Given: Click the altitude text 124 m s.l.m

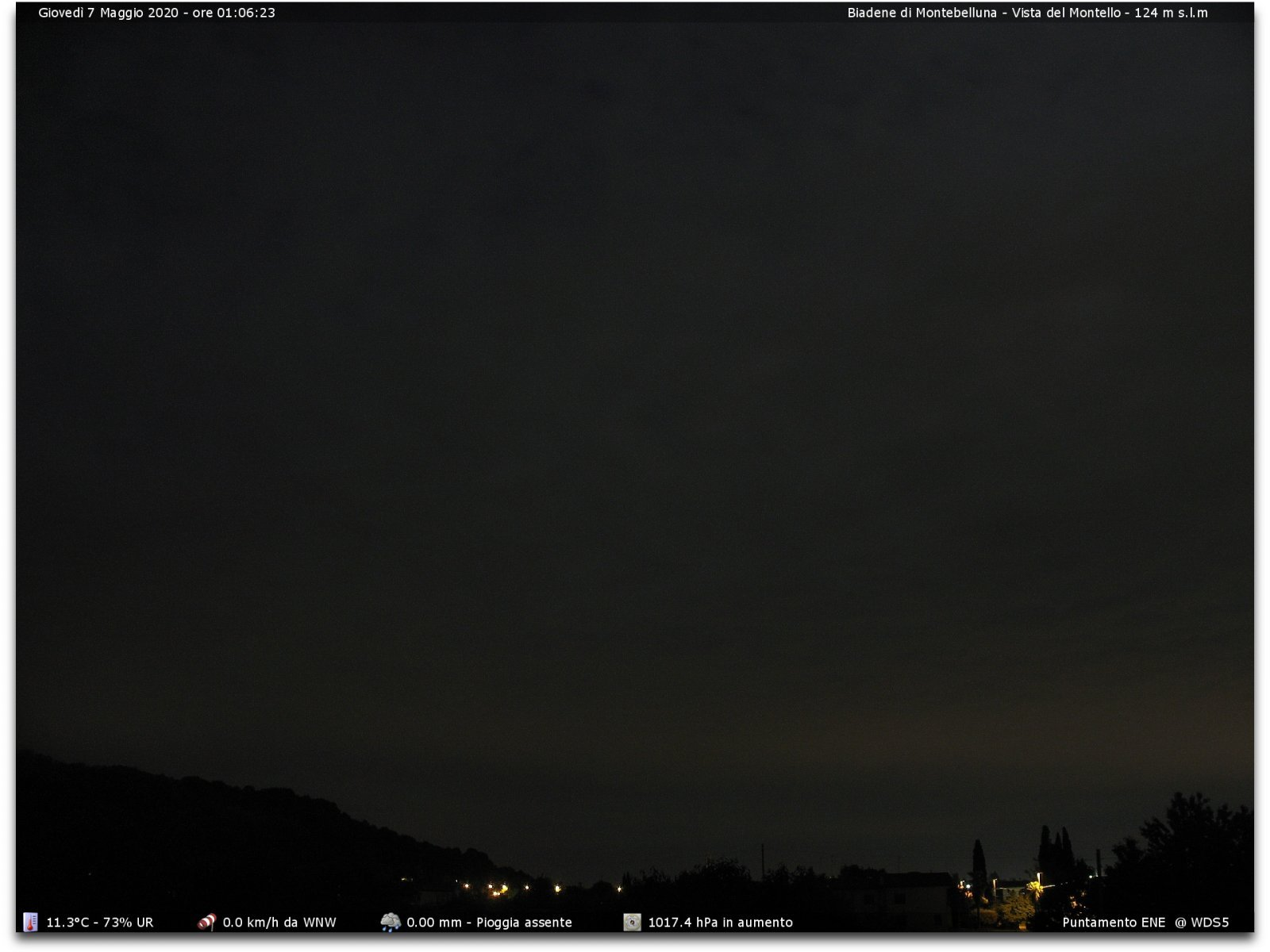Looking at the screenshot, I should 1171,13.
